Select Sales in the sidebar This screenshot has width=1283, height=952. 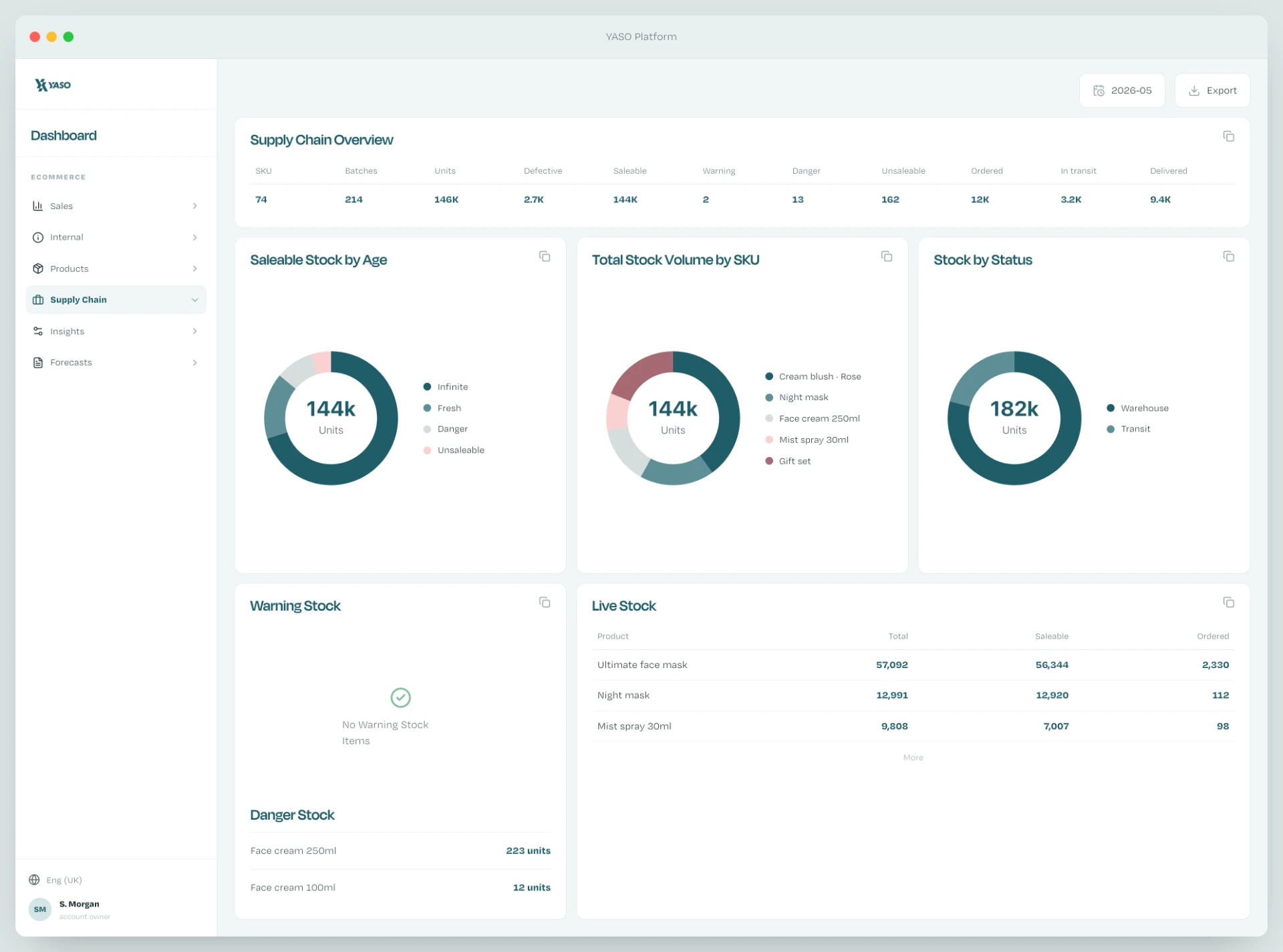click(116, 206)
